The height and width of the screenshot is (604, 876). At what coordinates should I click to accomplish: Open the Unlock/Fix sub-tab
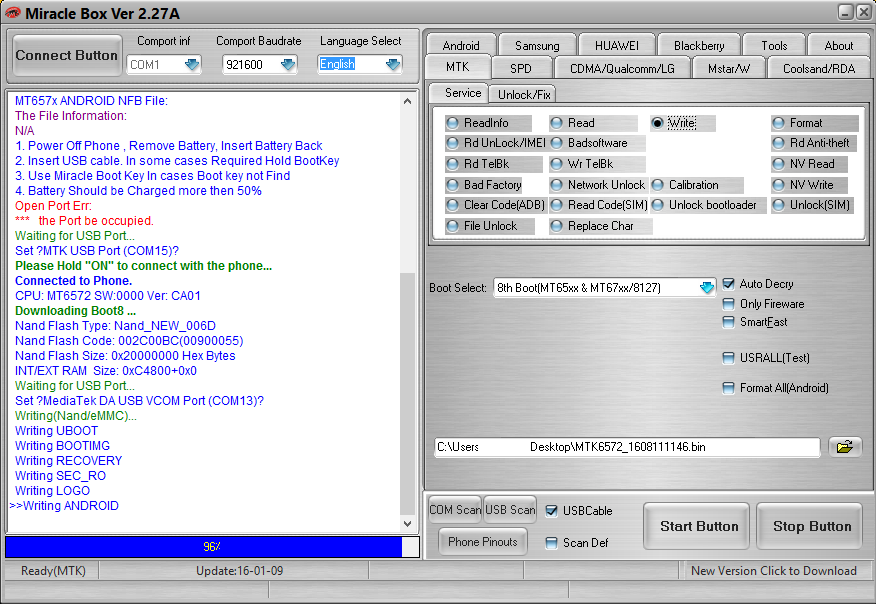click(x=524, y=94)
